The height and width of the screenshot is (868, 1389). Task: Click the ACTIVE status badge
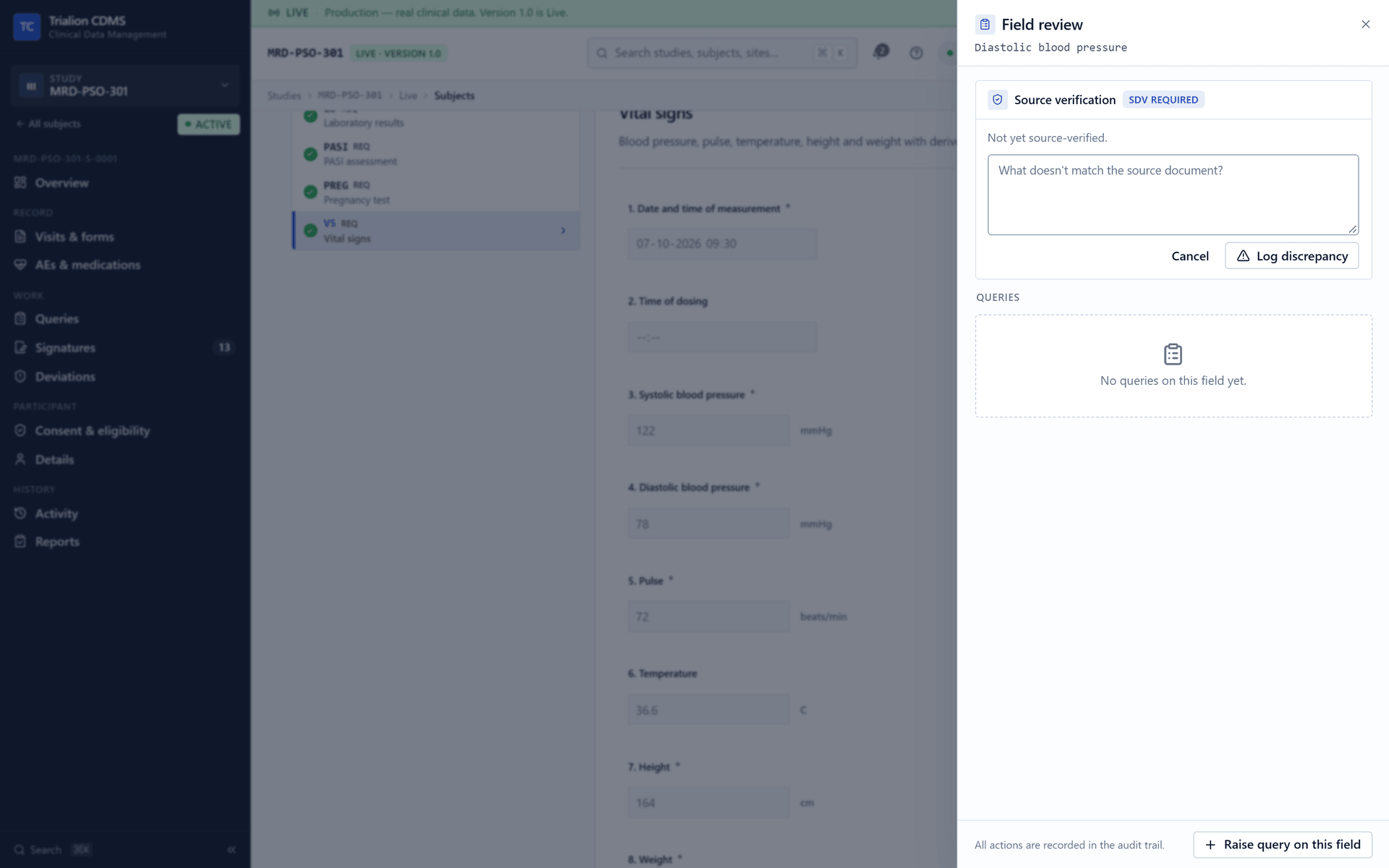coord(208,124)
